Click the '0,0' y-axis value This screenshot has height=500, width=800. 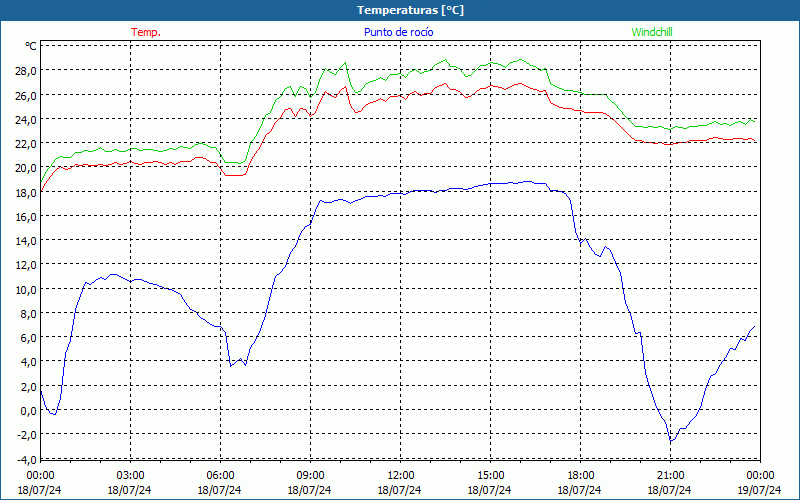[x=28, y=411]
